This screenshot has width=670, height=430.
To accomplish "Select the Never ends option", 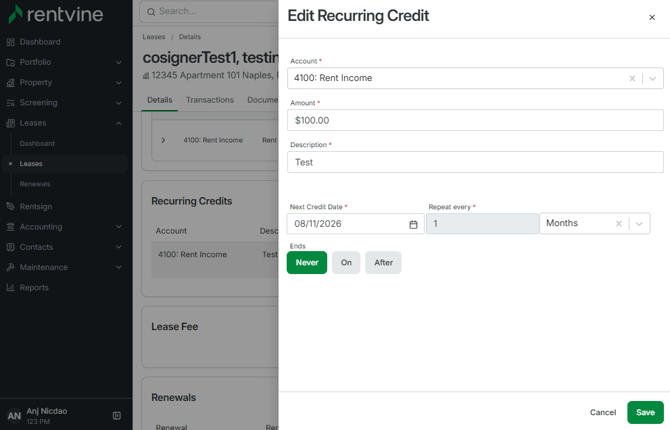I will (307, 262).
